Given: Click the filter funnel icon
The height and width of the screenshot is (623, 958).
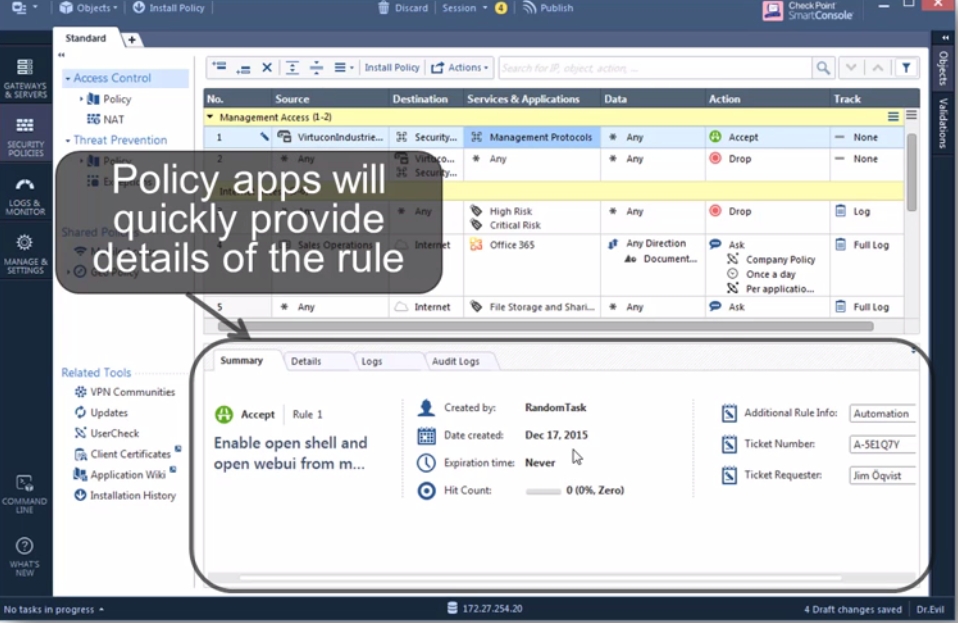Looking at the screenshot, I should click(x=905, y=68).
